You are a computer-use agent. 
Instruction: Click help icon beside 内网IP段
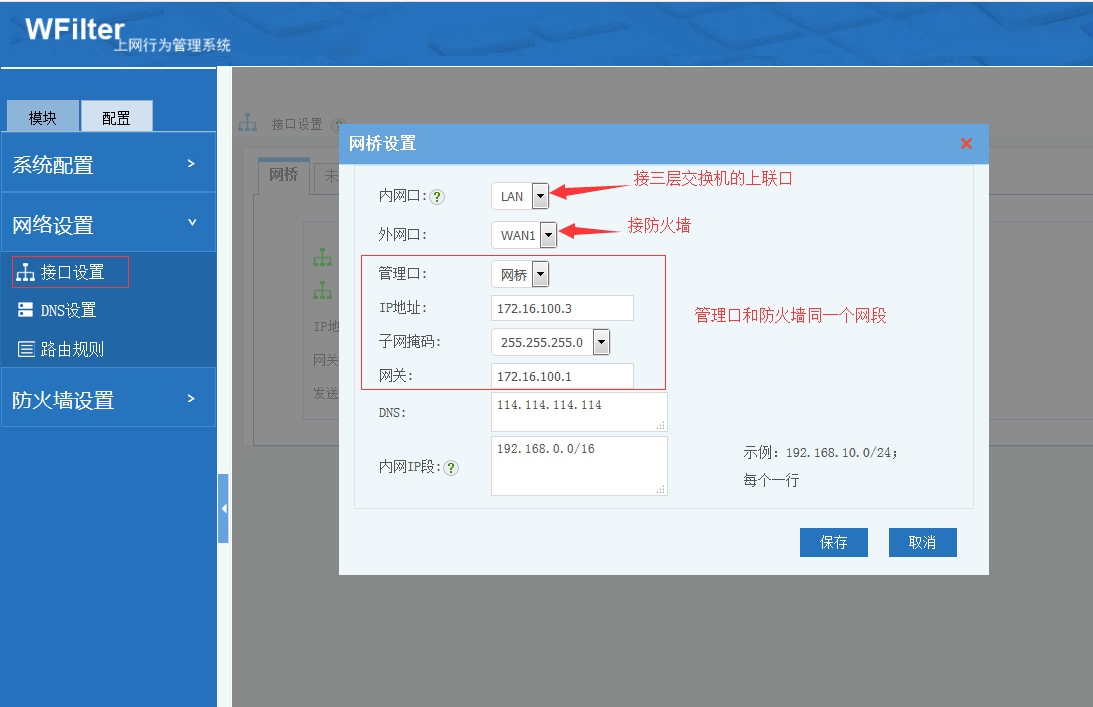451,467
